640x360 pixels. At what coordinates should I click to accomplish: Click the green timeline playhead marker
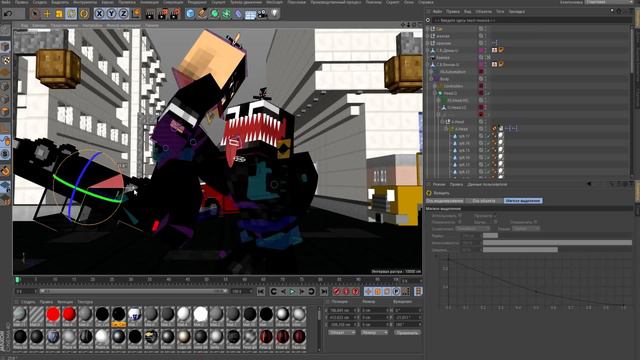pyautogui.click(x=17, y=280)
